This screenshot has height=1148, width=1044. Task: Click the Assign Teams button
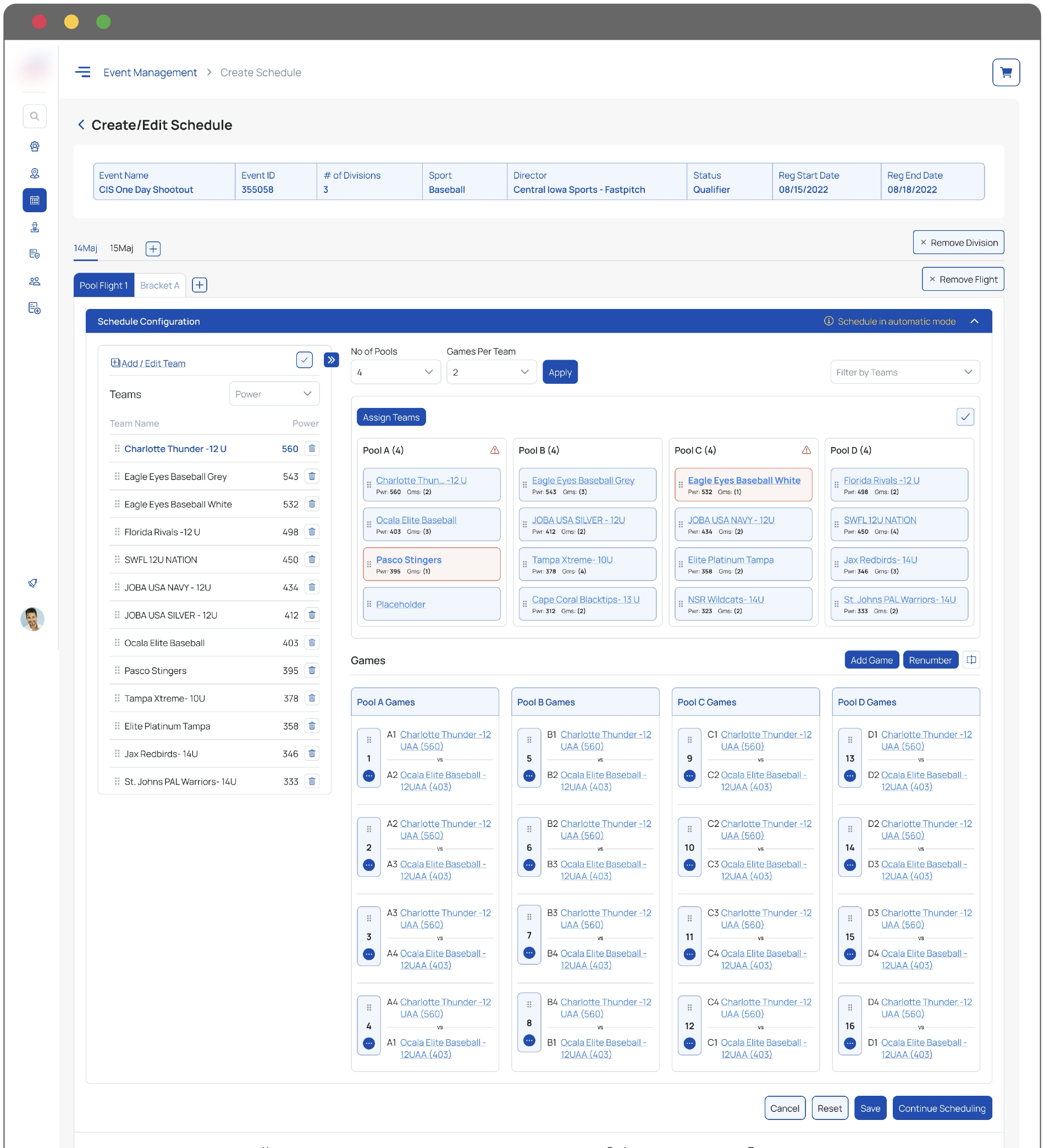[x=391, y=417]
